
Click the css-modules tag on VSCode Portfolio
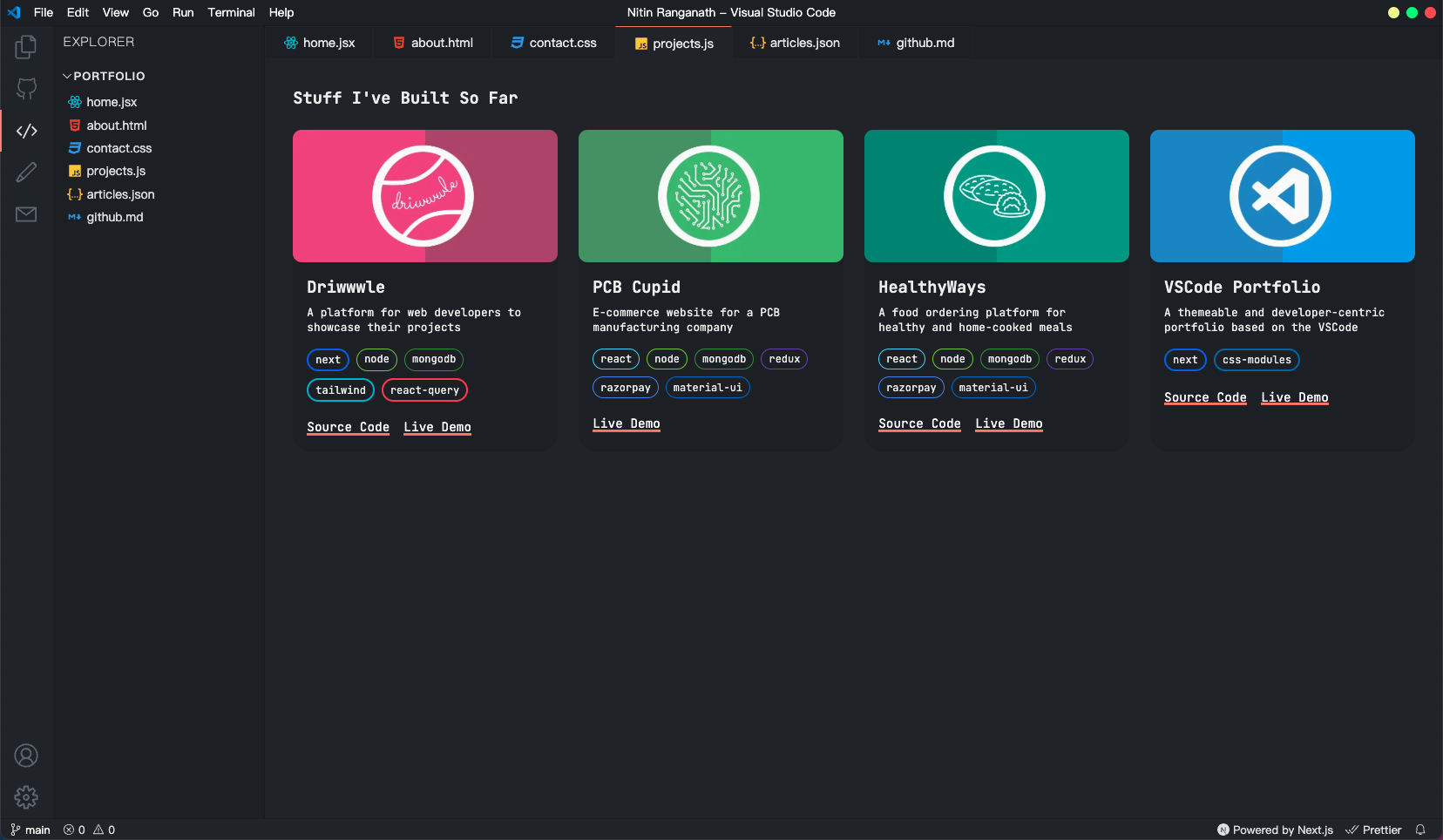1257,360
